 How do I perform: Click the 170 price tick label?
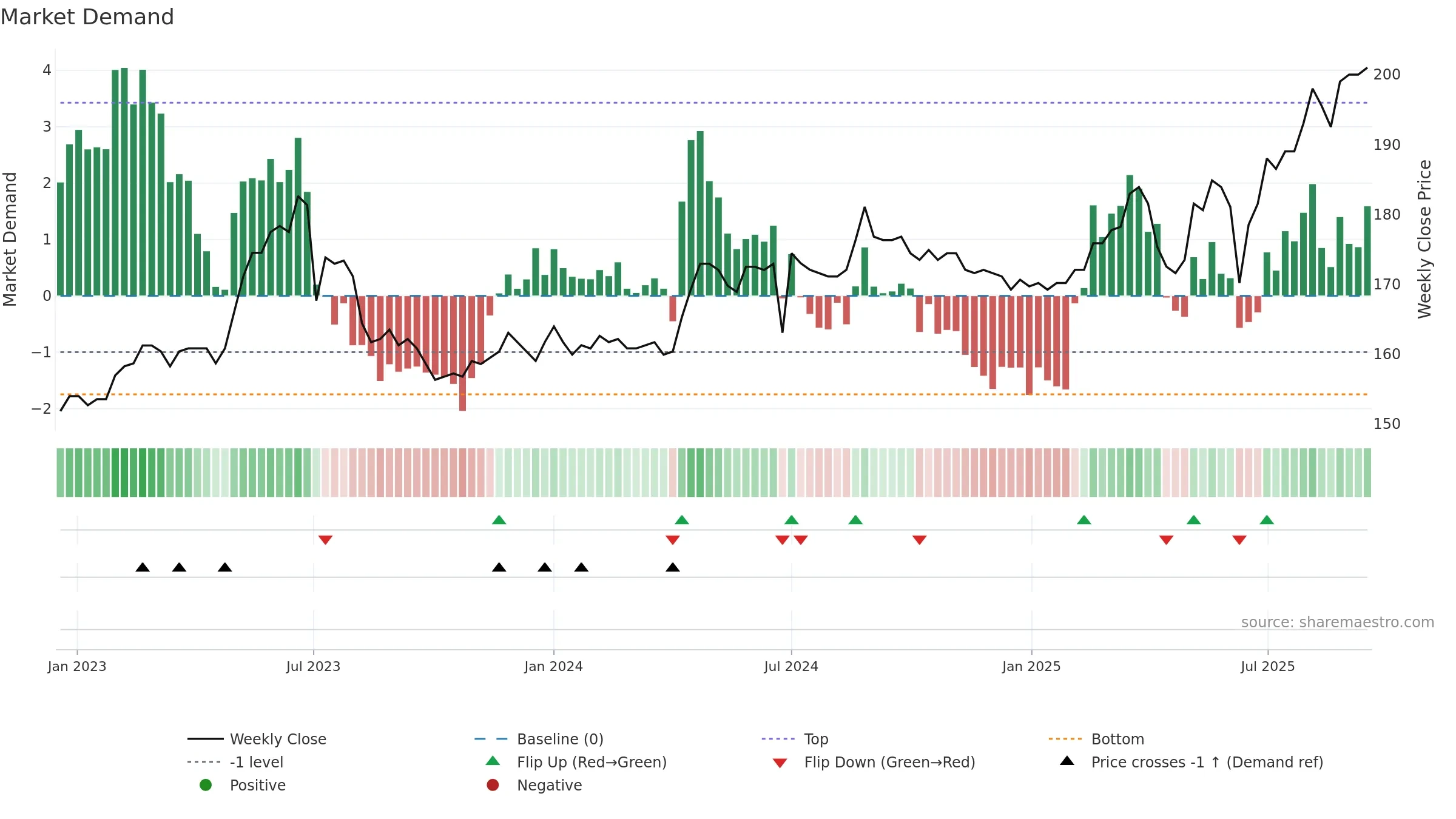1387,285
